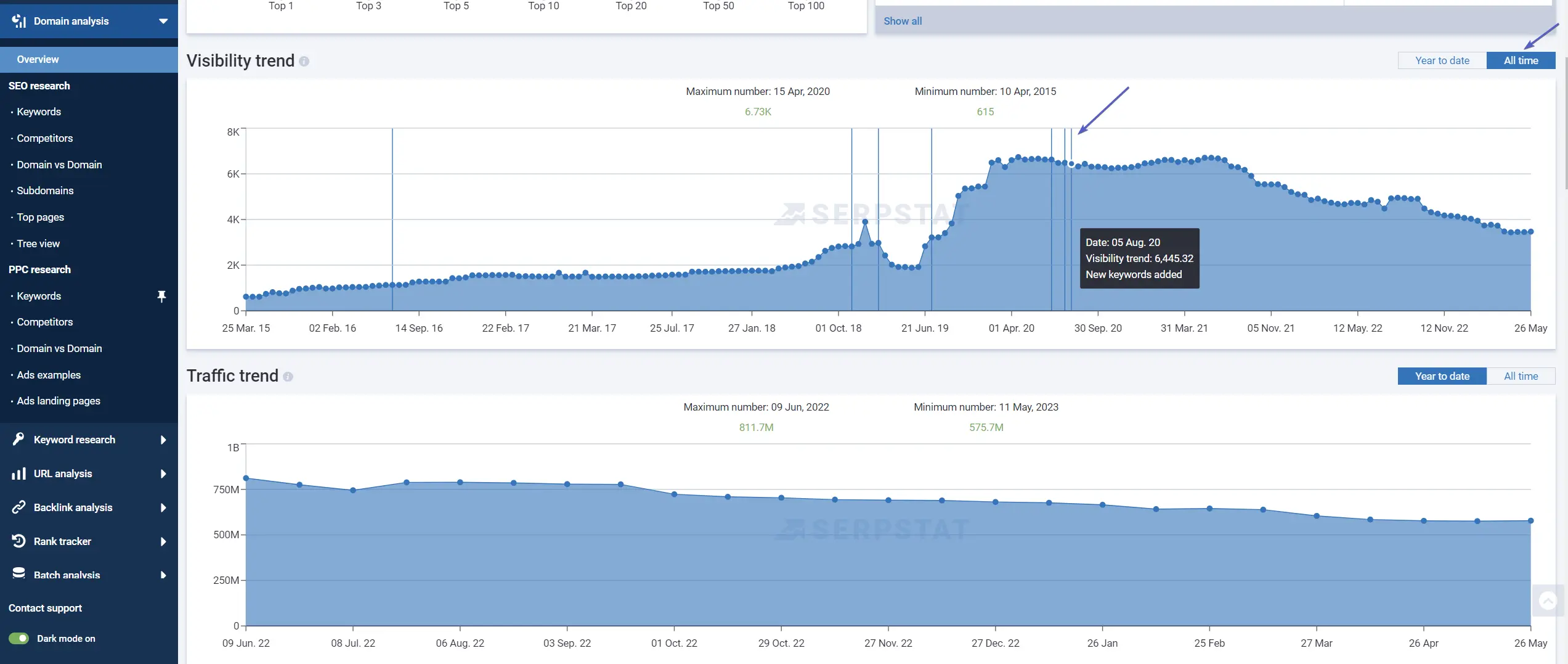Switch Visibility trend to Year to date
The image size is (1568, 664).
click(x=1442, y=60)
